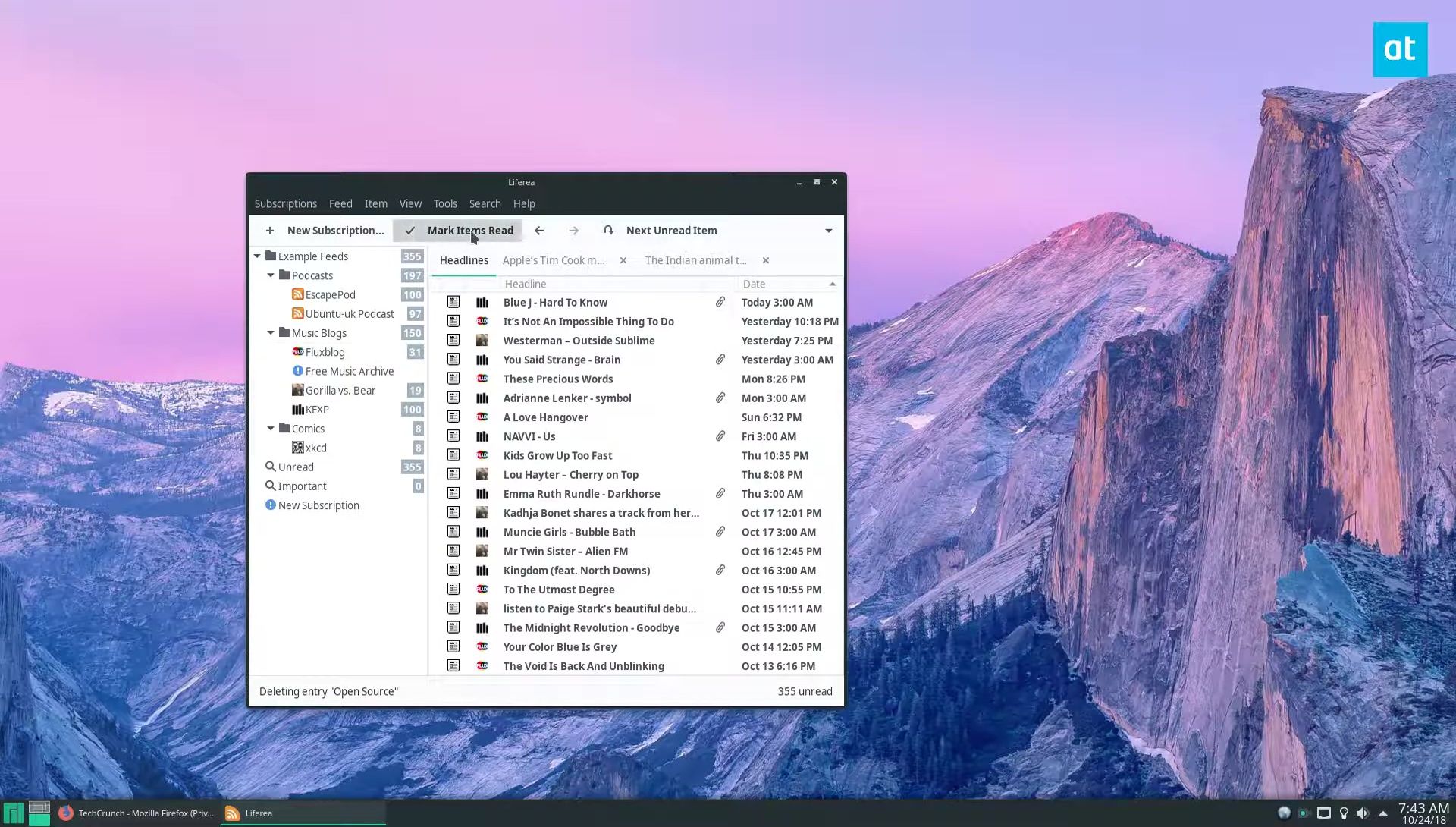Viewport: 1456px width, 827px height.
Task: Open the Tools menu
Action: 445,203
